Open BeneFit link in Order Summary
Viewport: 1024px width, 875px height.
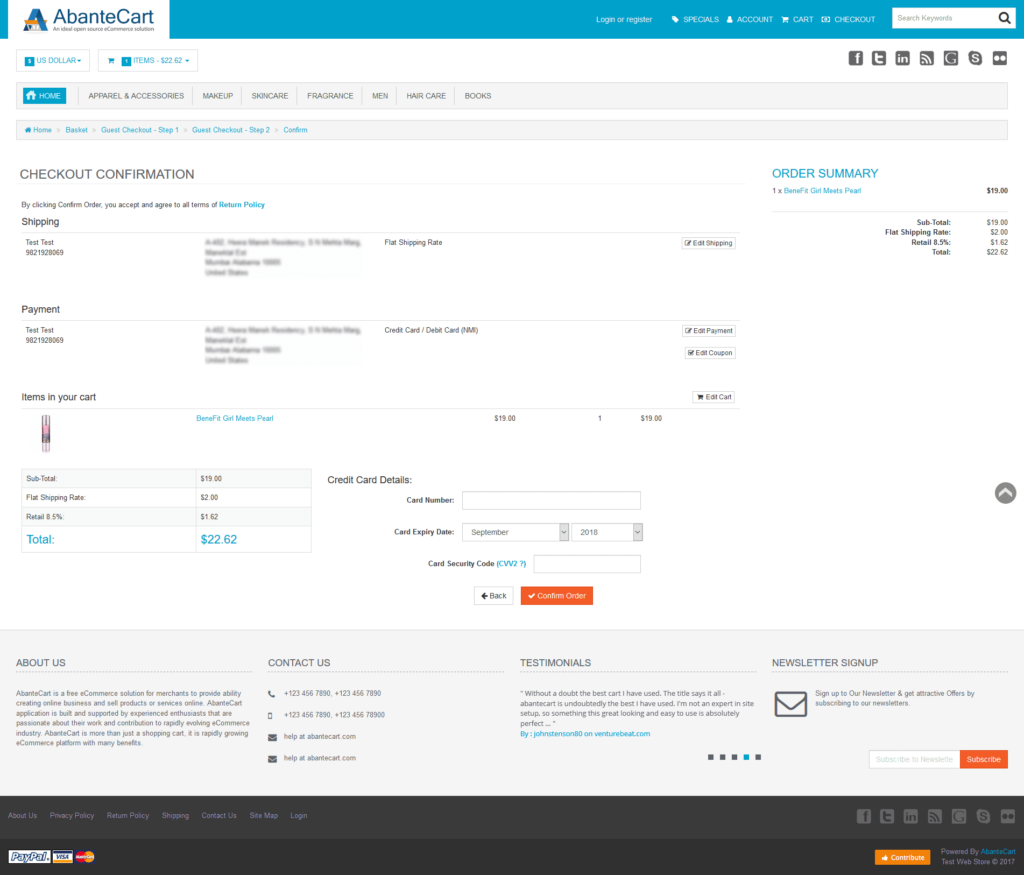tap(822, 191)
